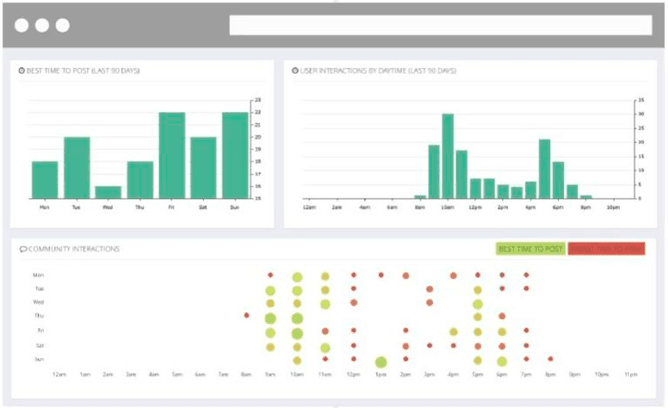Select the 11am bar in User Interactions chart
Screen dimensions: 668x408
pos(461,174)
